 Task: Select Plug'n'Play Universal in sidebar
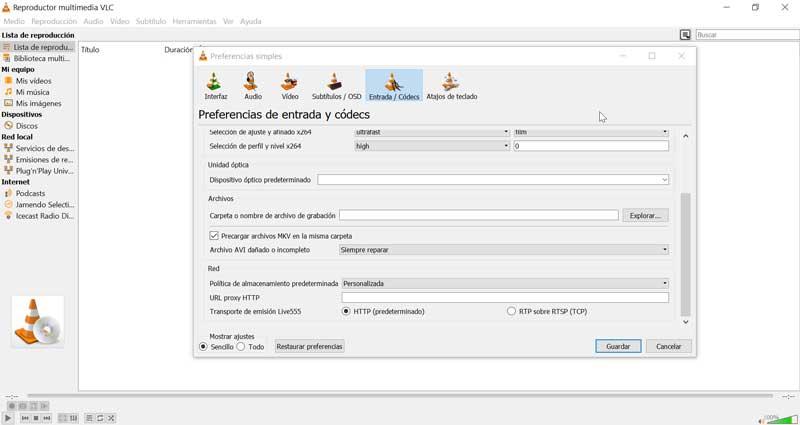tap(38, 170)
